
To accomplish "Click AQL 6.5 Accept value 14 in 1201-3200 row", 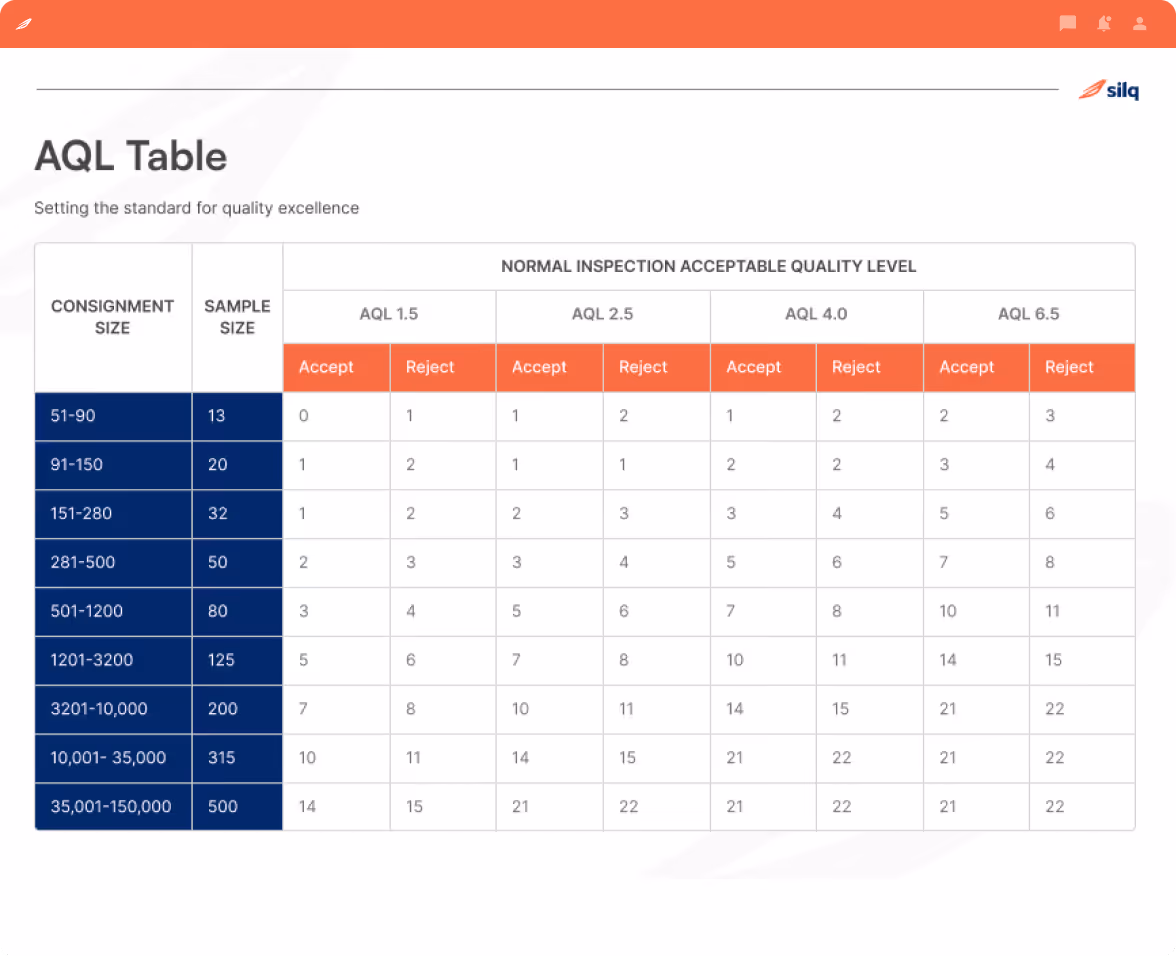I will 976,660.
